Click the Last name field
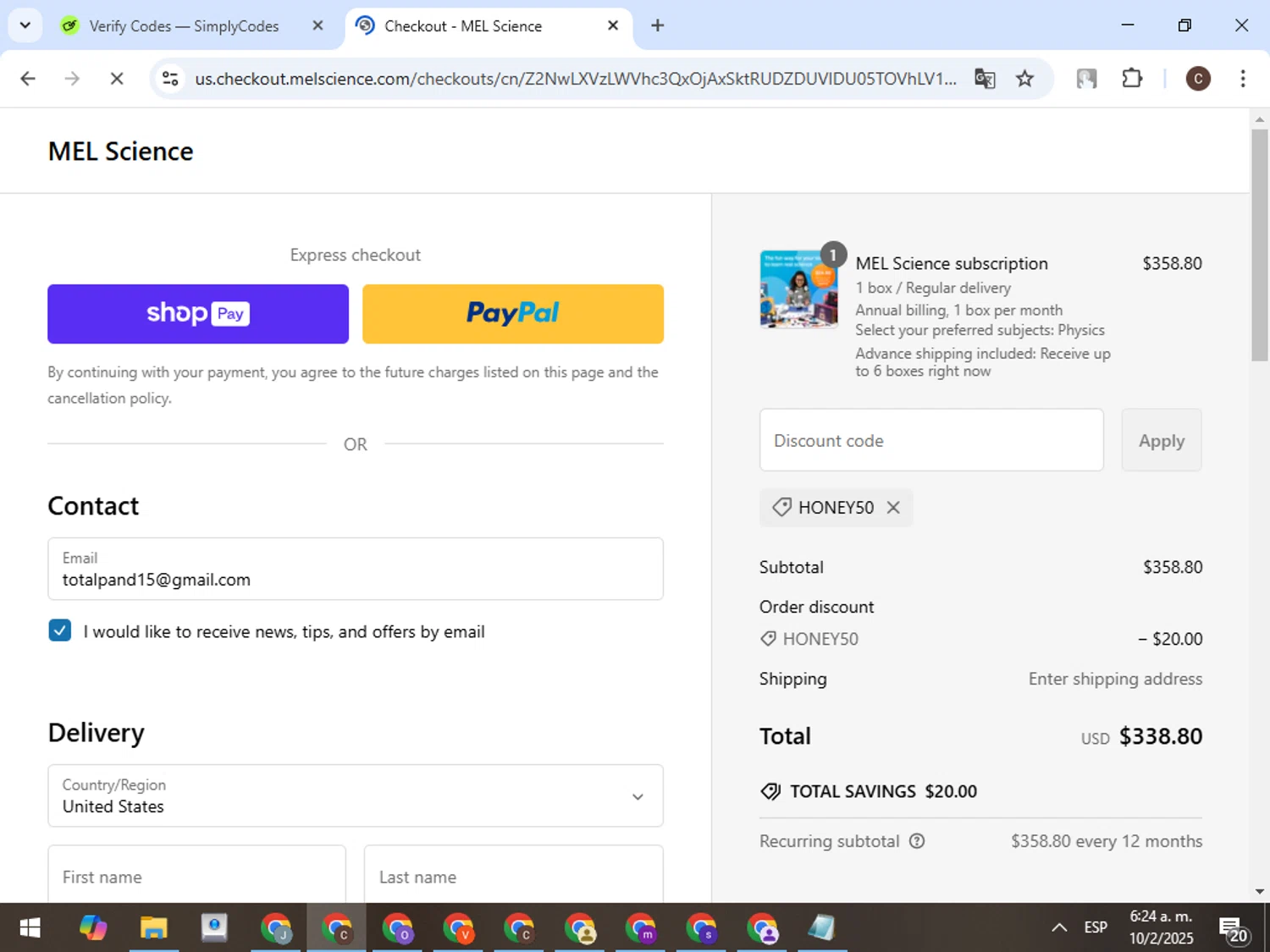 (x=514, y=876)
